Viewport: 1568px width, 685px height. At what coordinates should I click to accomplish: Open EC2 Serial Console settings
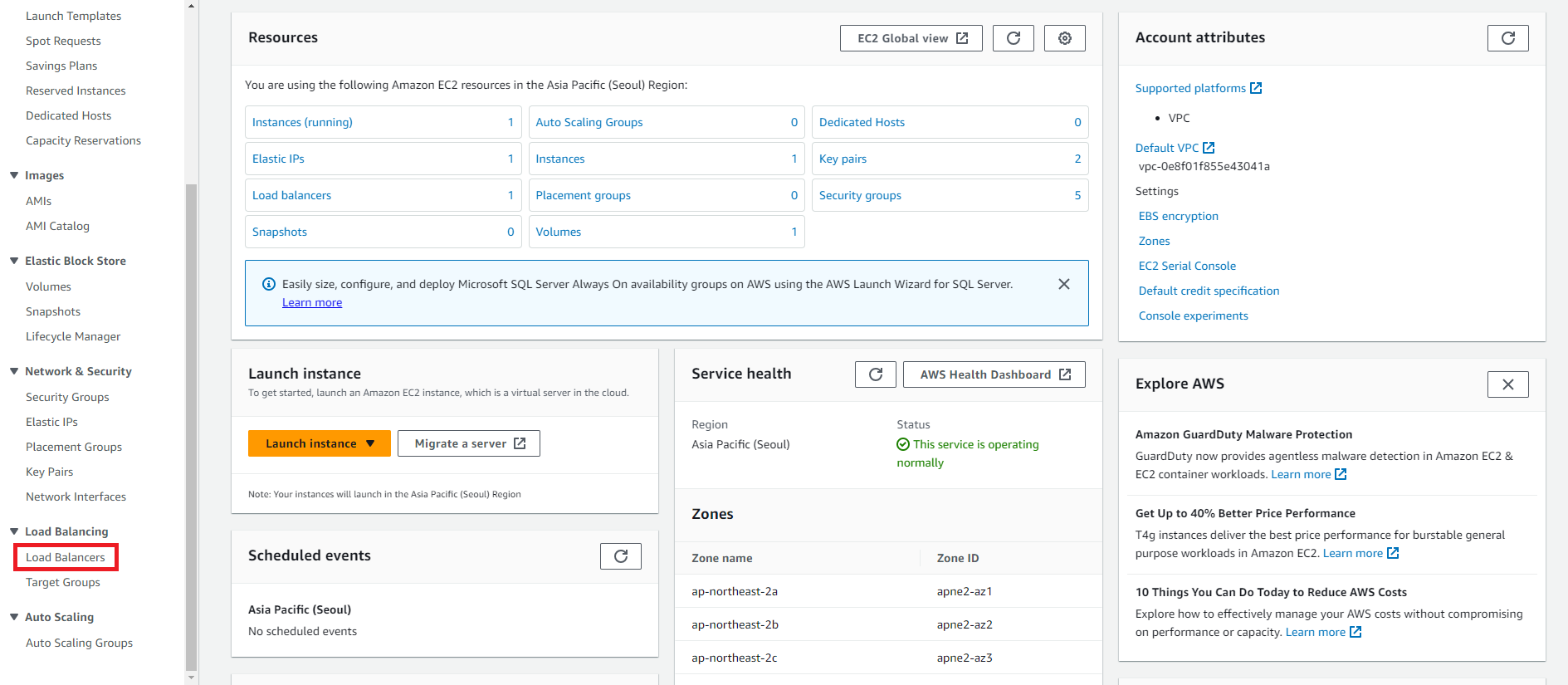[x=1187, y=266]
